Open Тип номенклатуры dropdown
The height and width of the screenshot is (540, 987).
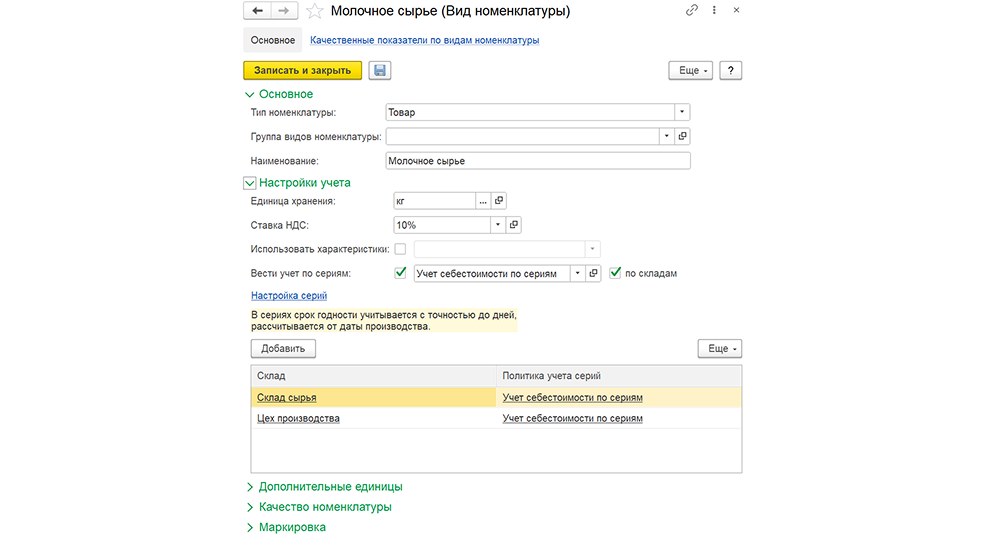[682, 112]
